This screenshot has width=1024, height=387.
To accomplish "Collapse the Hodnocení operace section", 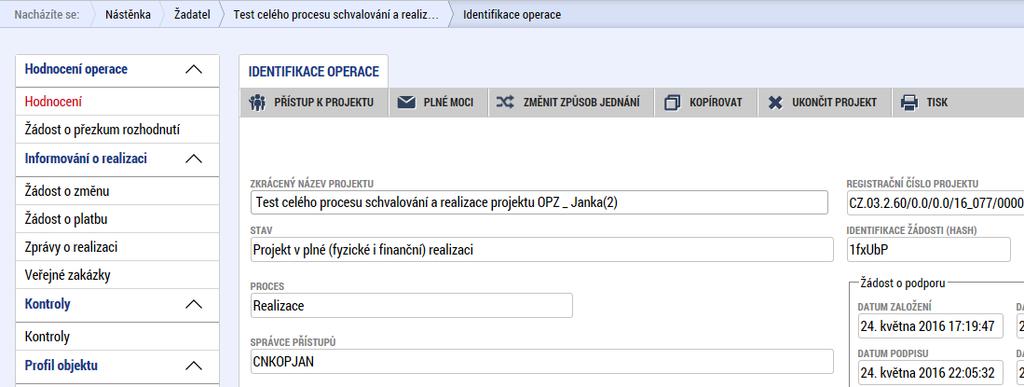I will (x=194, y=69).
